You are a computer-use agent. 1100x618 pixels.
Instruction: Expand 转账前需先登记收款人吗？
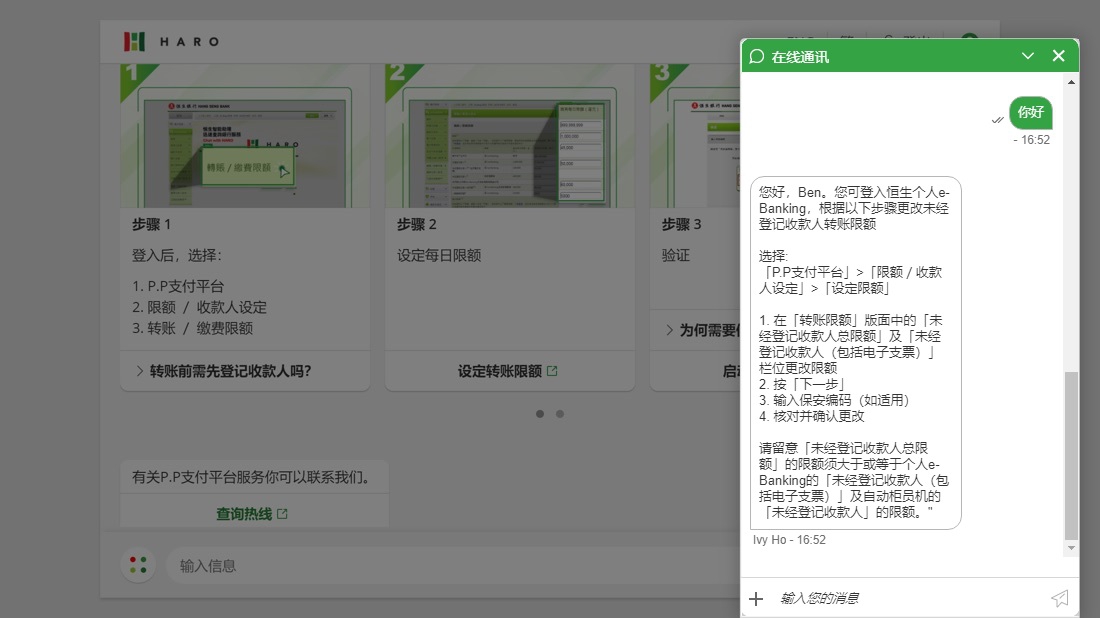(223, 371)
